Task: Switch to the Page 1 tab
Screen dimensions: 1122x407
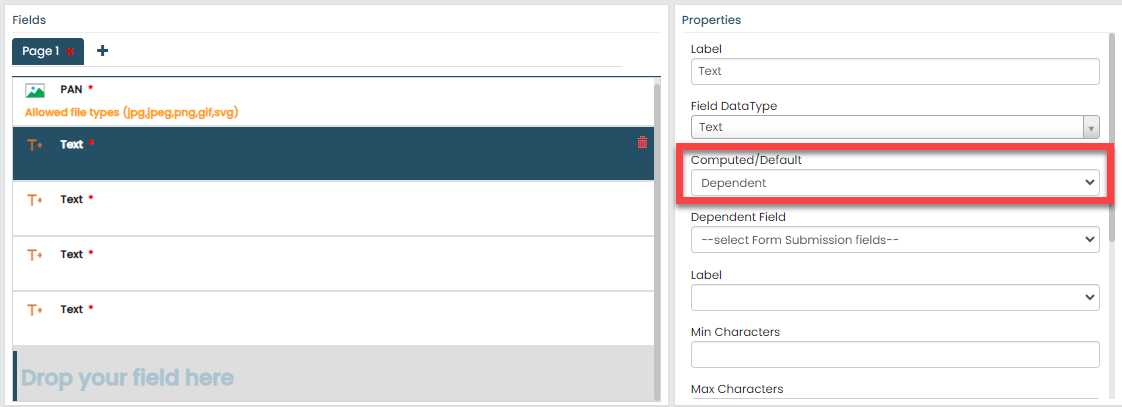Action: click(x=41, y=51)
